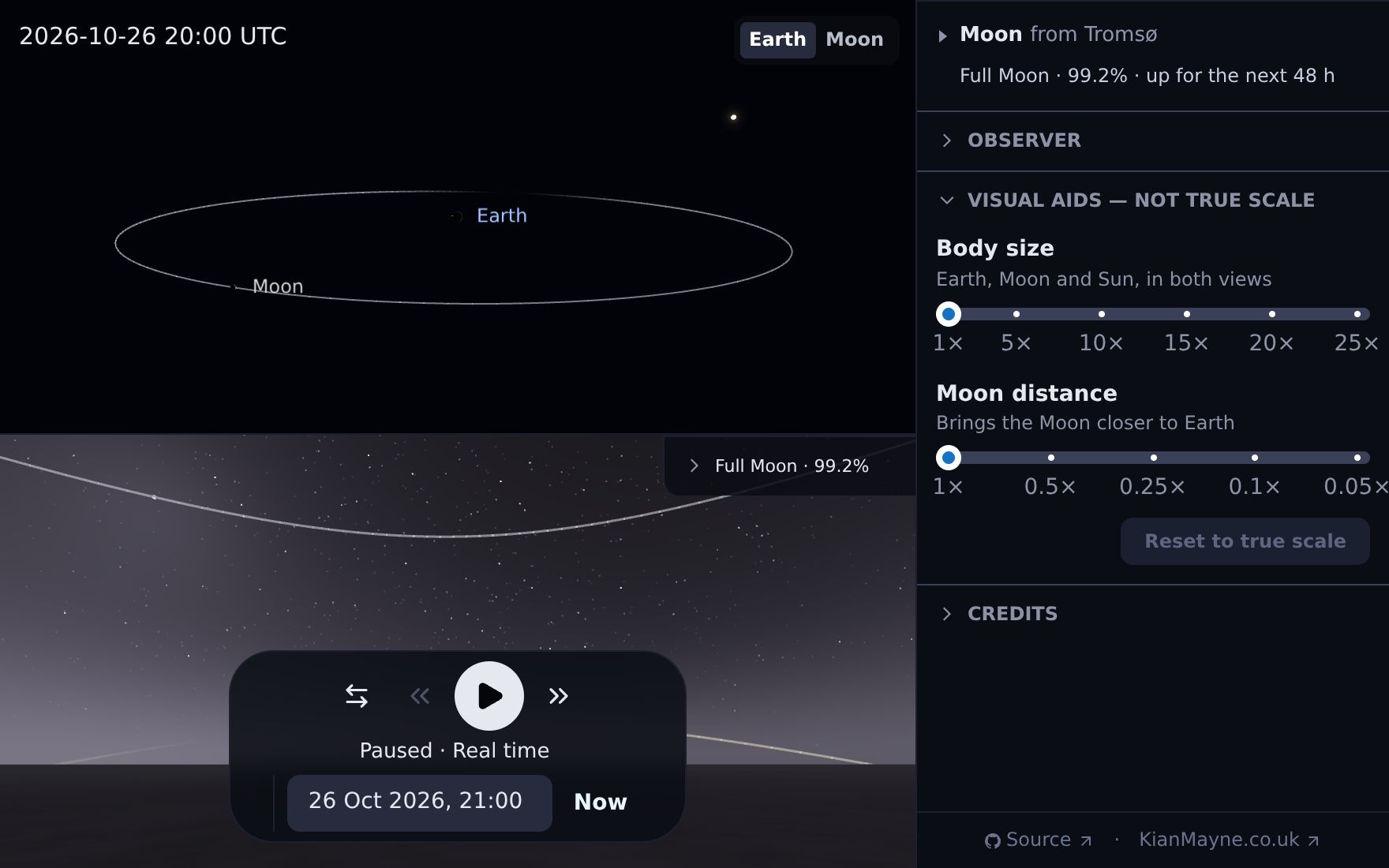The height and width of the screenshot is (868, 1389).
Task: Click Reset to true scale button
Action: click(x=1245, y=541)
